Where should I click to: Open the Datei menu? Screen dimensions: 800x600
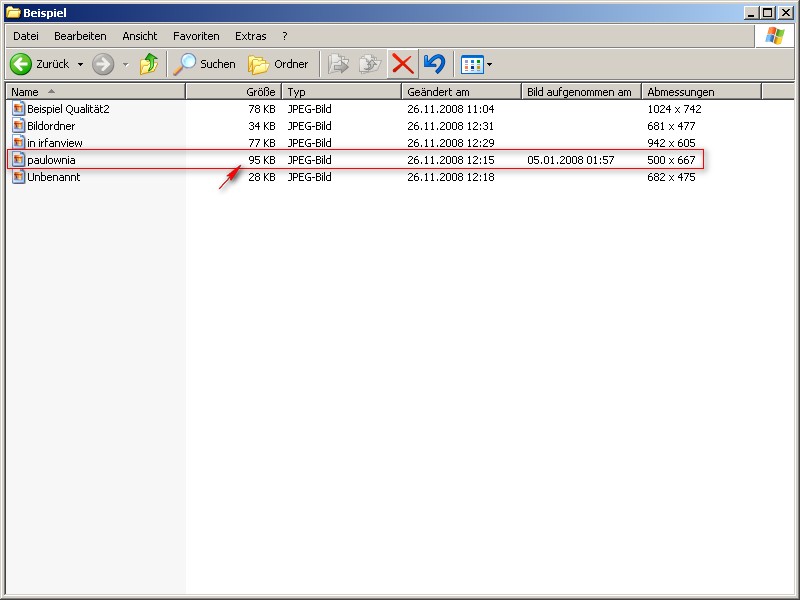click(x=26, y=36)
